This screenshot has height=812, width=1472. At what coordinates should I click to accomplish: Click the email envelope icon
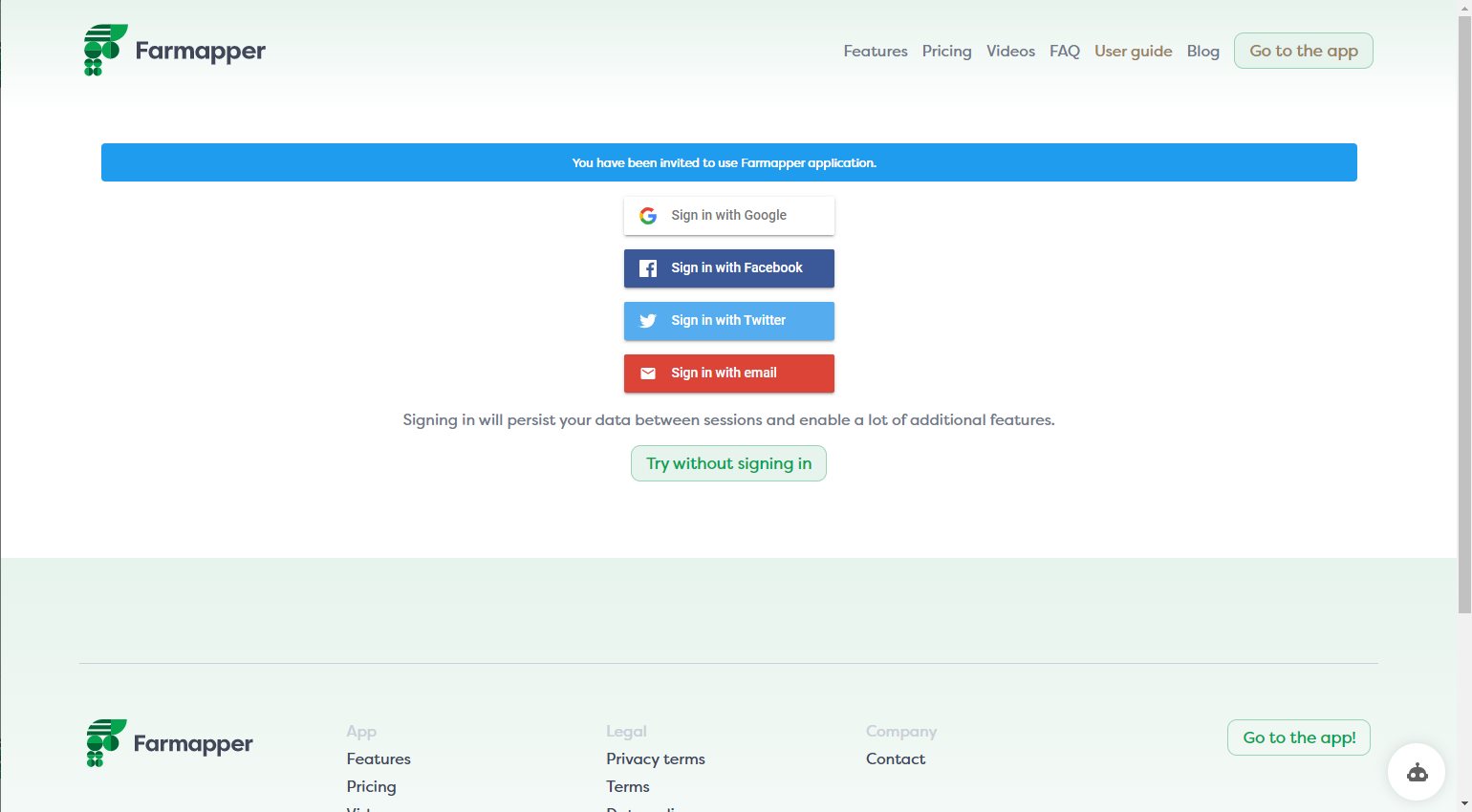648,374
